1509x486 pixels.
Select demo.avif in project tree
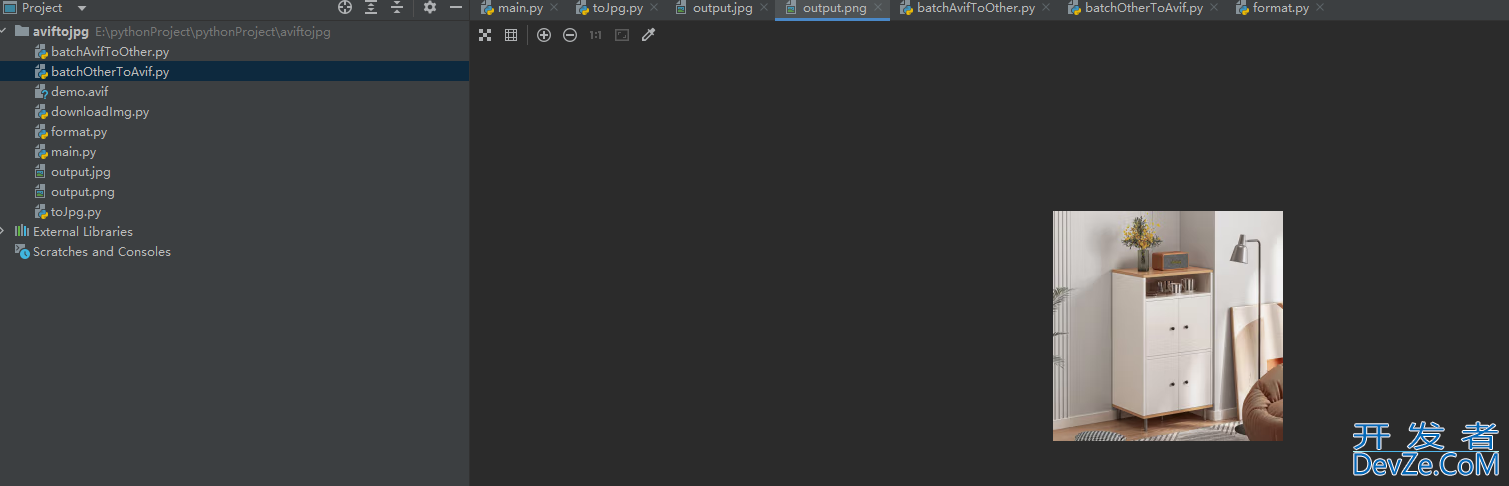point(79,92)
